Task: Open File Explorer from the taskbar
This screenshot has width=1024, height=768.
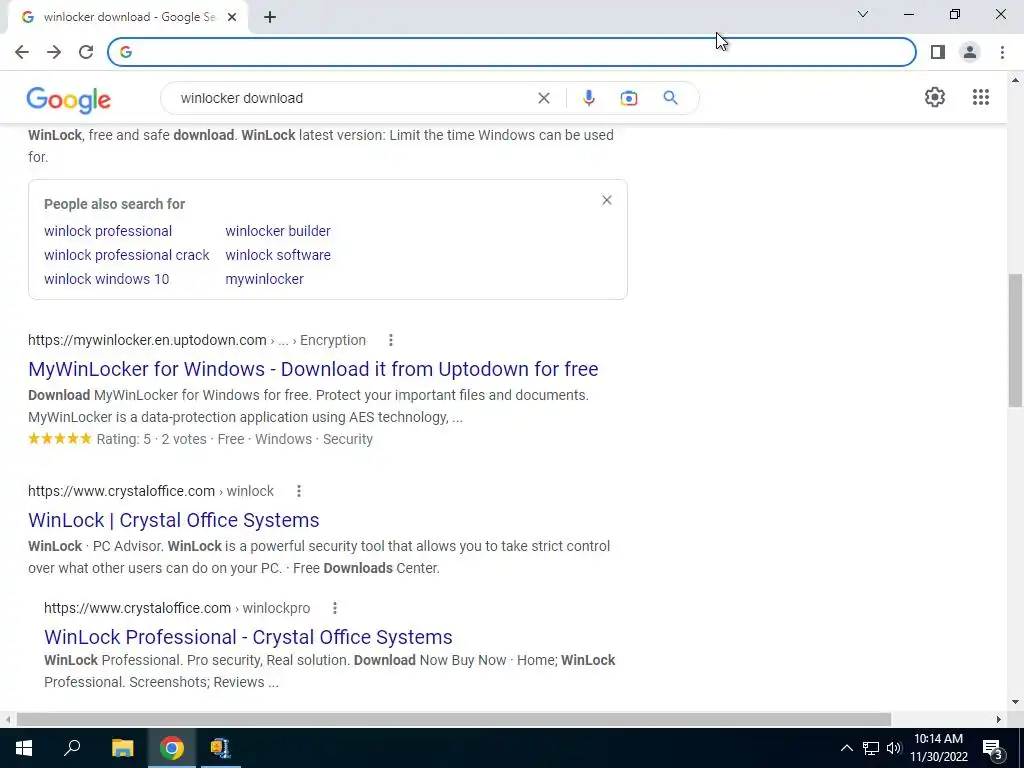Action: click(x=122, y=748)
